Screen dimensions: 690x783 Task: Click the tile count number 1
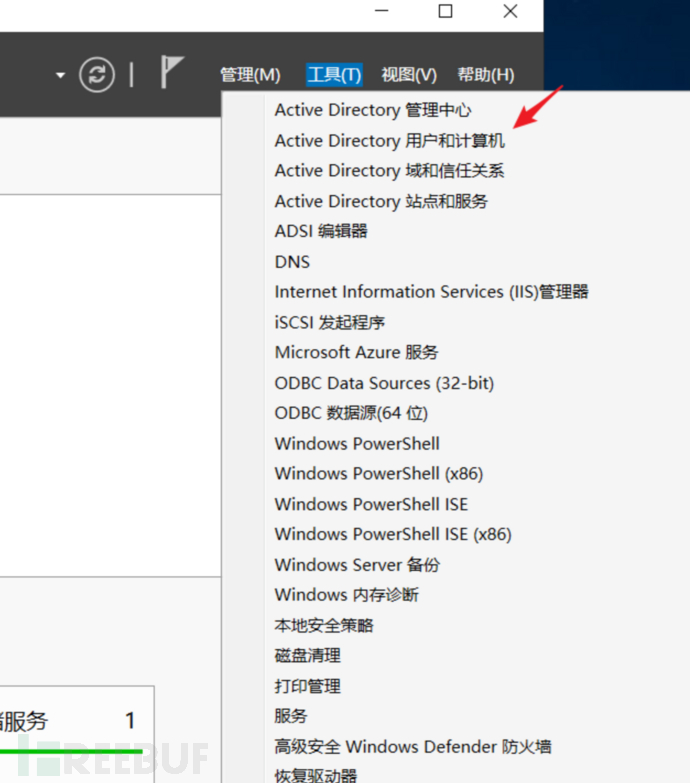130,721
